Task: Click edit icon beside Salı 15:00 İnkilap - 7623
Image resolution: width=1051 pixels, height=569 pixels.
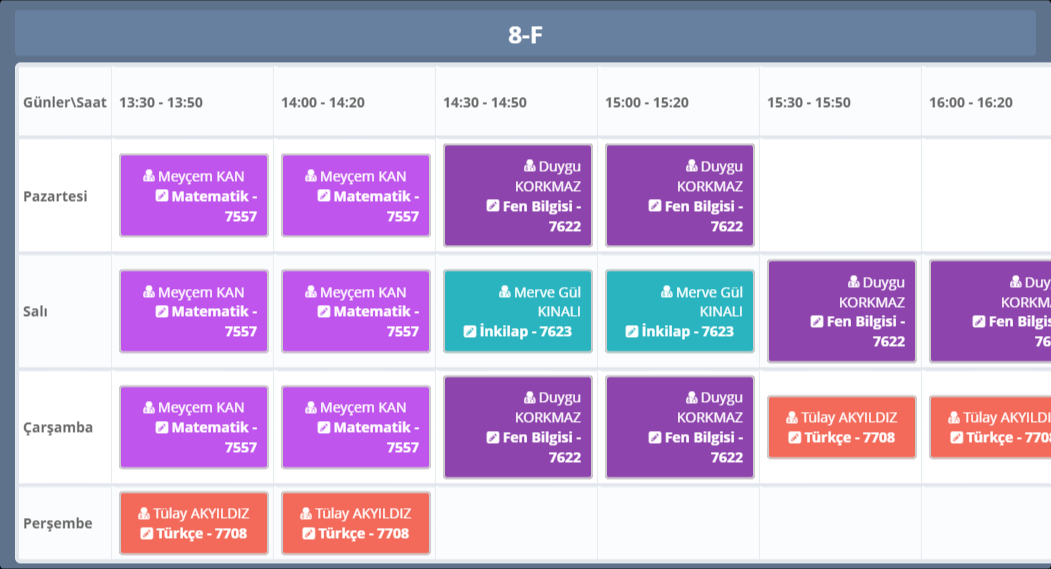Action: [x=631, y=331]
